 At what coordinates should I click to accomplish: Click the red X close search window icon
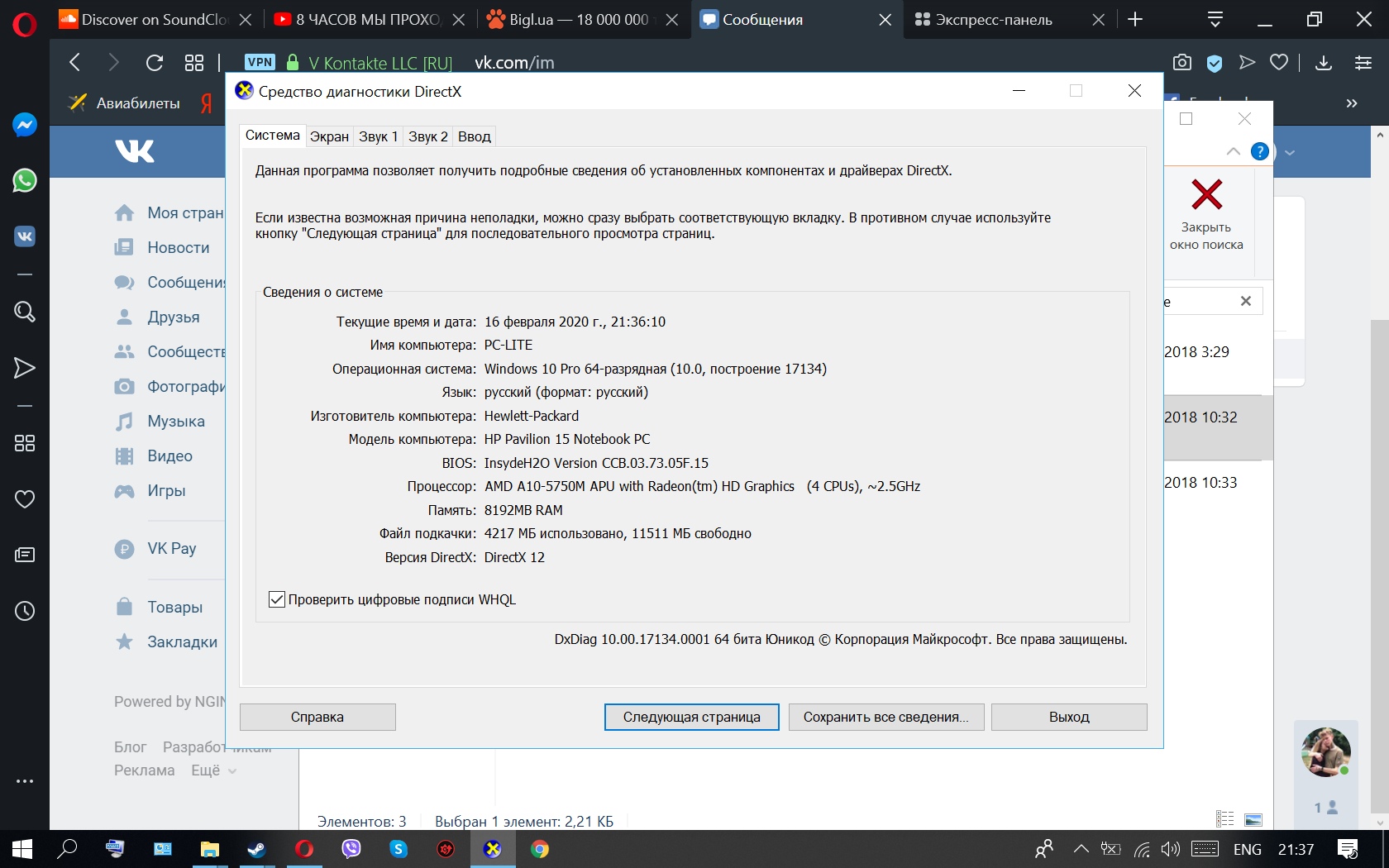pyautogui.click(x=1206, y=195)
